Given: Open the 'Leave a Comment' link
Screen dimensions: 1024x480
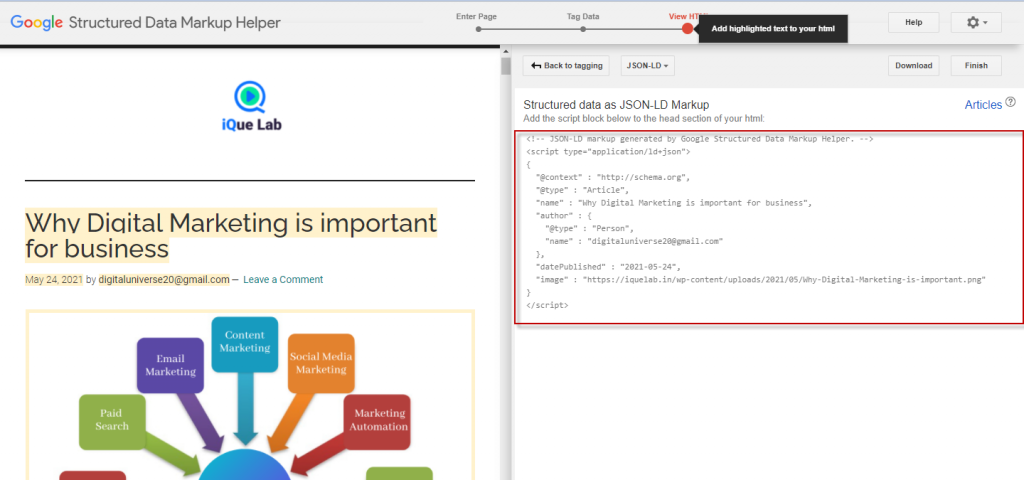Looking at the screenshot, I should [x=283, y=280].
